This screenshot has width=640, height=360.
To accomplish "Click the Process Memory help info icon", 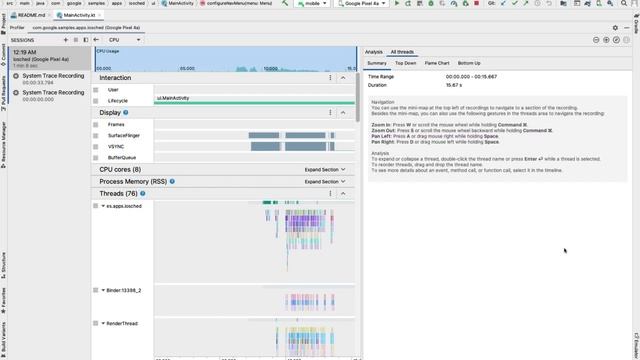I will click(x=172, y=181).
